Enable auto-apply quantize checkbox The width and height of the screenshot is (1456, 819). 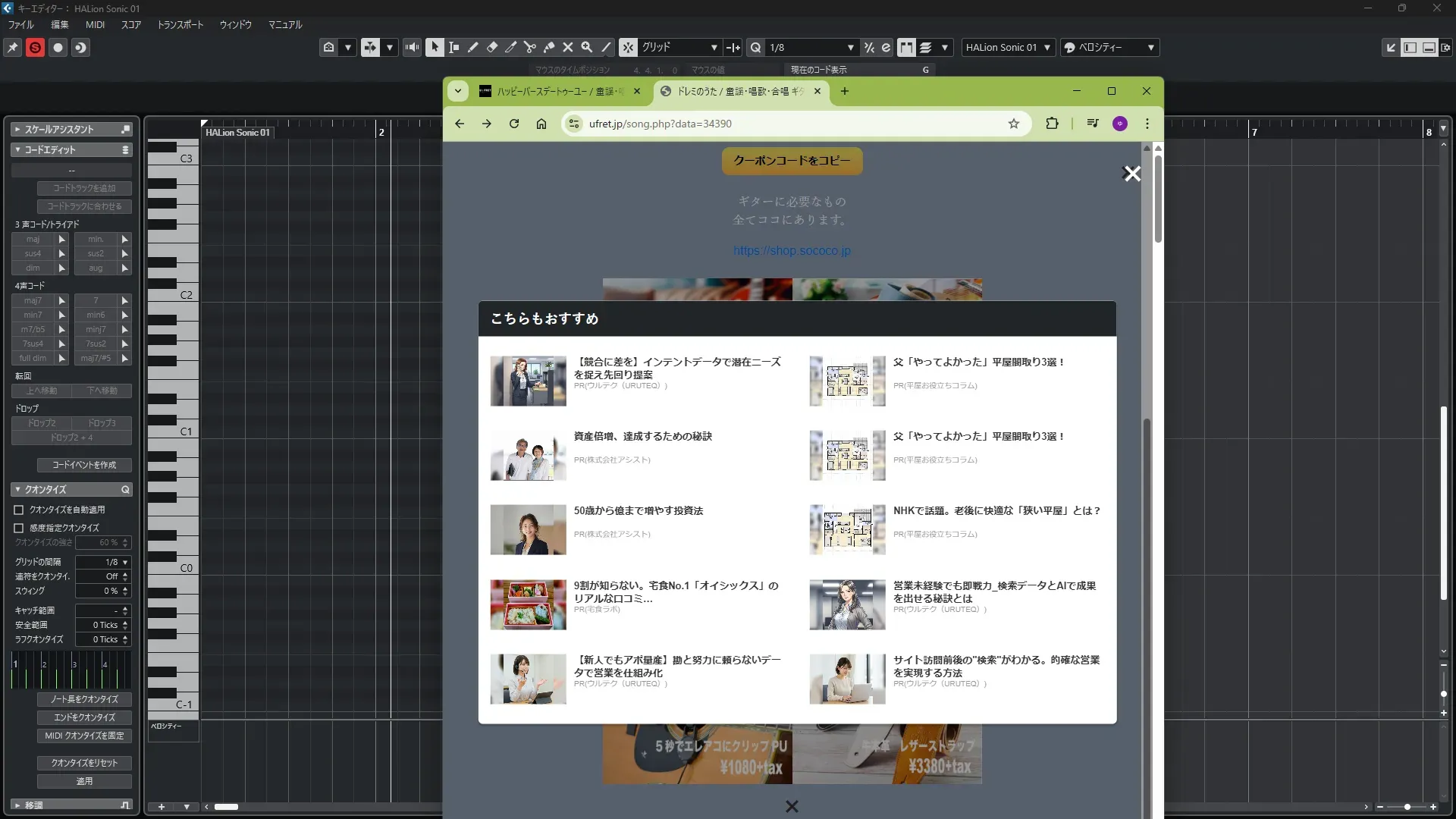(19, 510)
